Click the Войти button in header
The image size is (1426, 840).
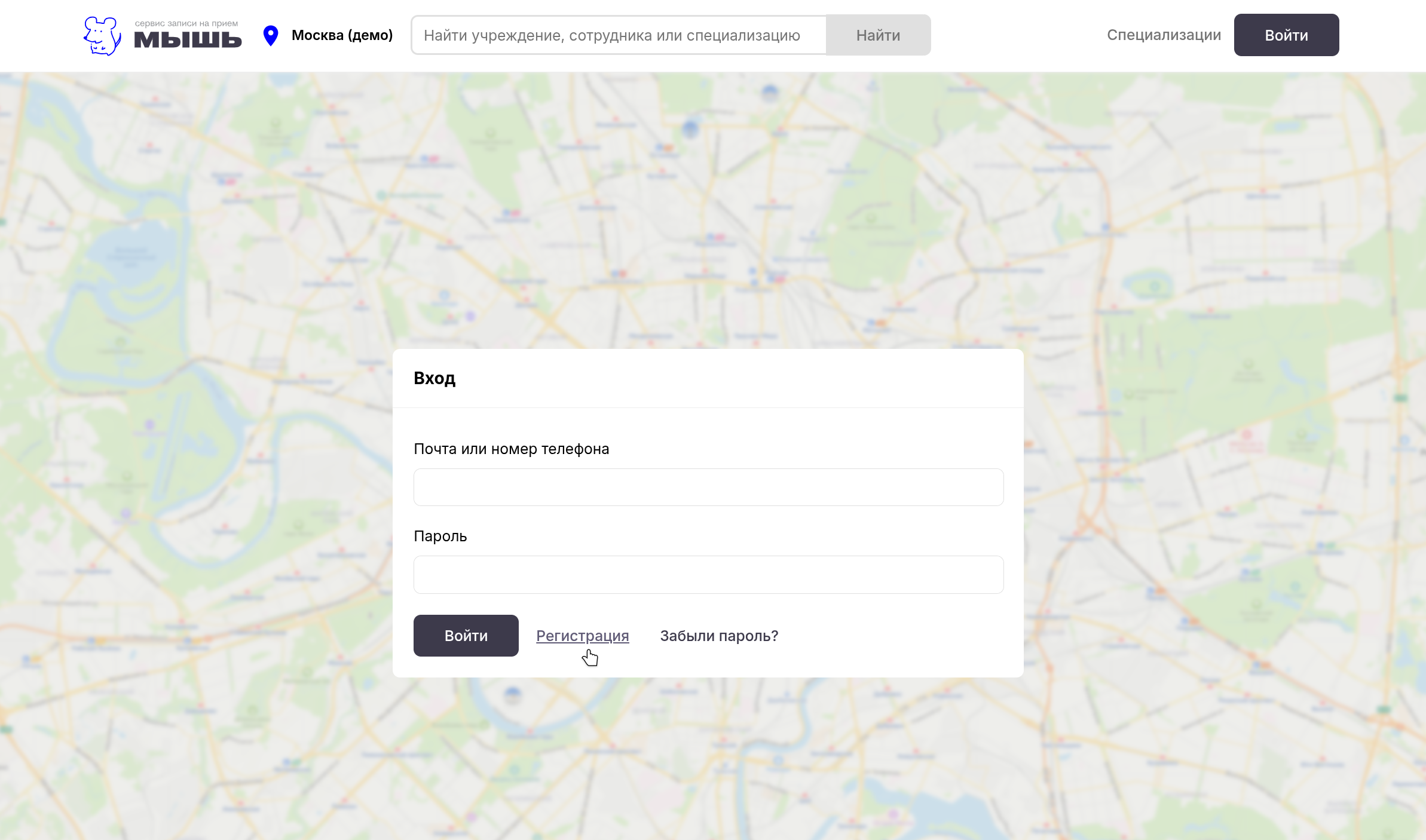(x=1286, y=35)
